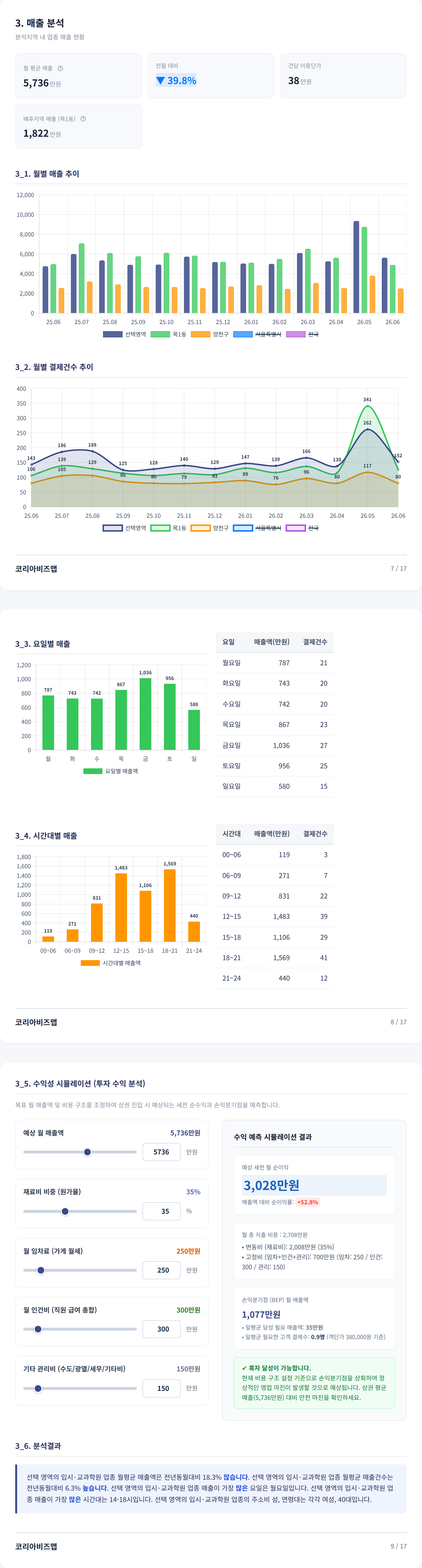Toggle 선택영역 legend in 월별 매출 추이 chart
Image resolution: width=422 pixels, height=1568 pixels.
click(x=124, y=334)
